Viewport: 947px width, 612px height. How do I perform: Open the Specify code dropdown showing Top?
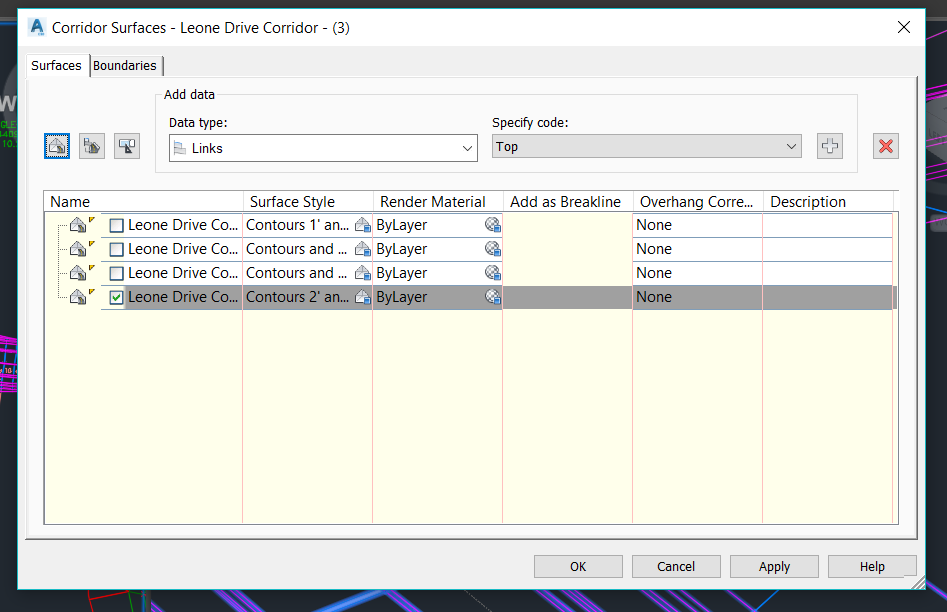click(647, 147)
